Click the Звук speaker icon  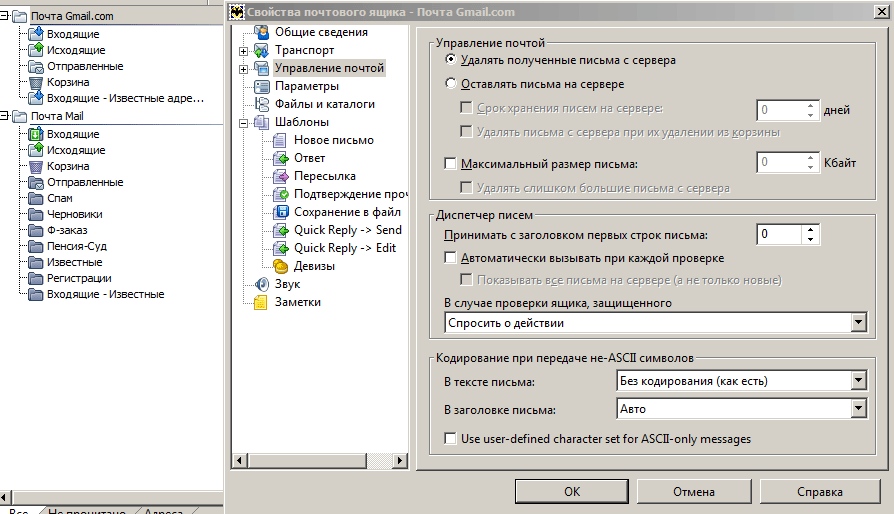click(x=261, y=284)
